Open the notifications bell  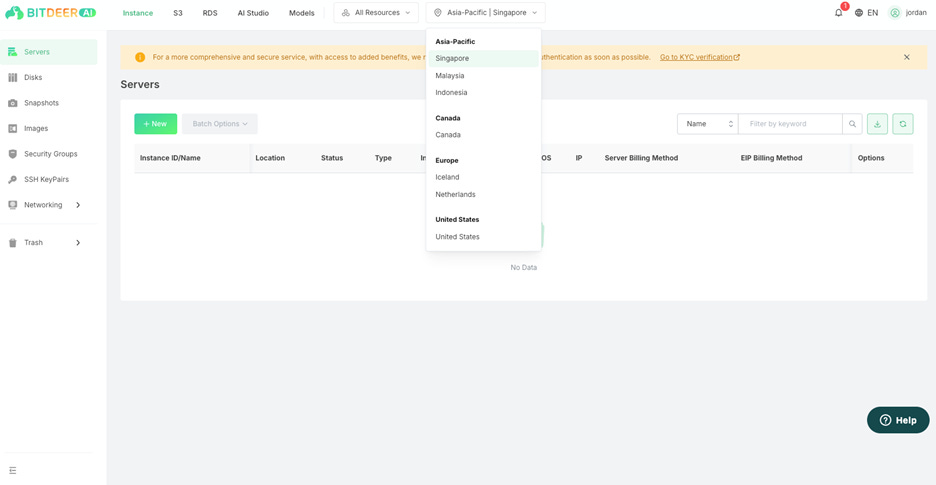click(839, 13)
